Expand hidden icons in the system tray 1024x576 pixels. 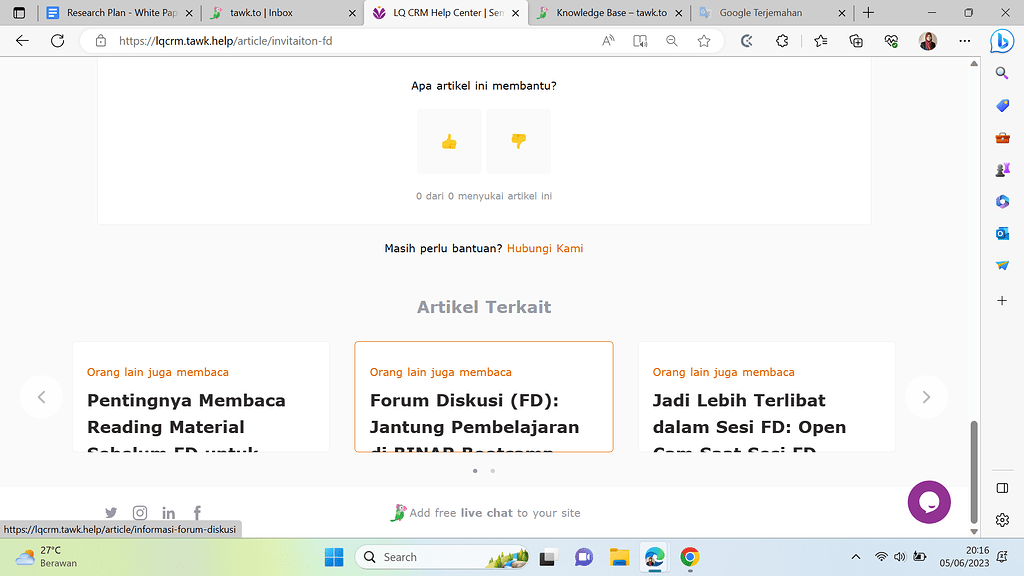pyautogui.click(x=855, y=557)
